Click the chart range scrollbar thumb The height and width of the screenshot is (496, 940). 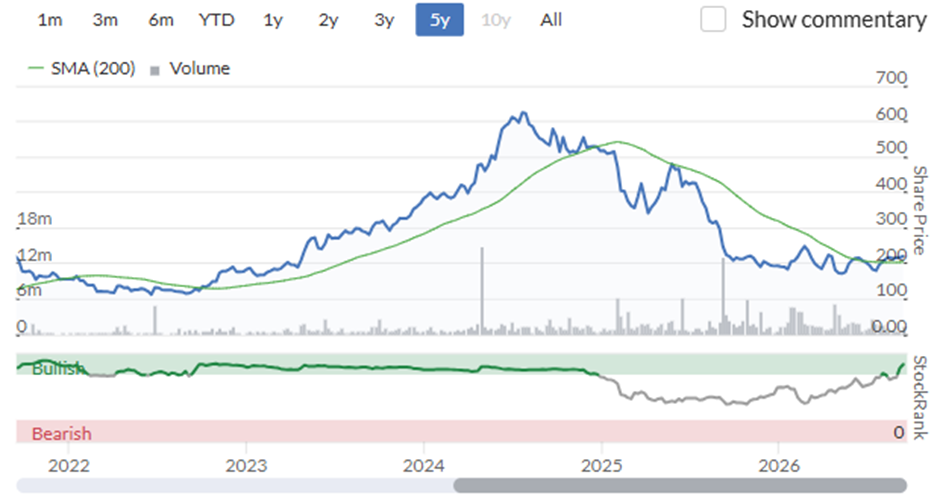[680, 485]
